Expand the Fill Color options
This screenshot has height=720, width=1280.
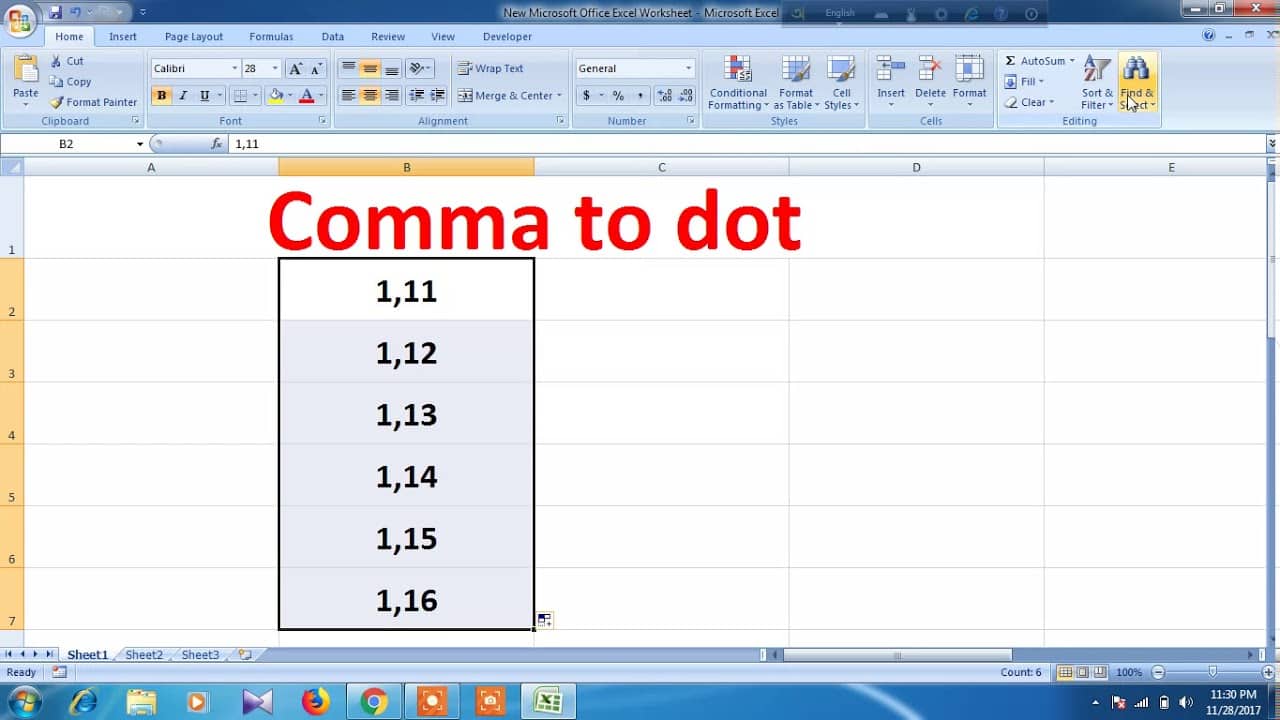[x=288, y=96]
